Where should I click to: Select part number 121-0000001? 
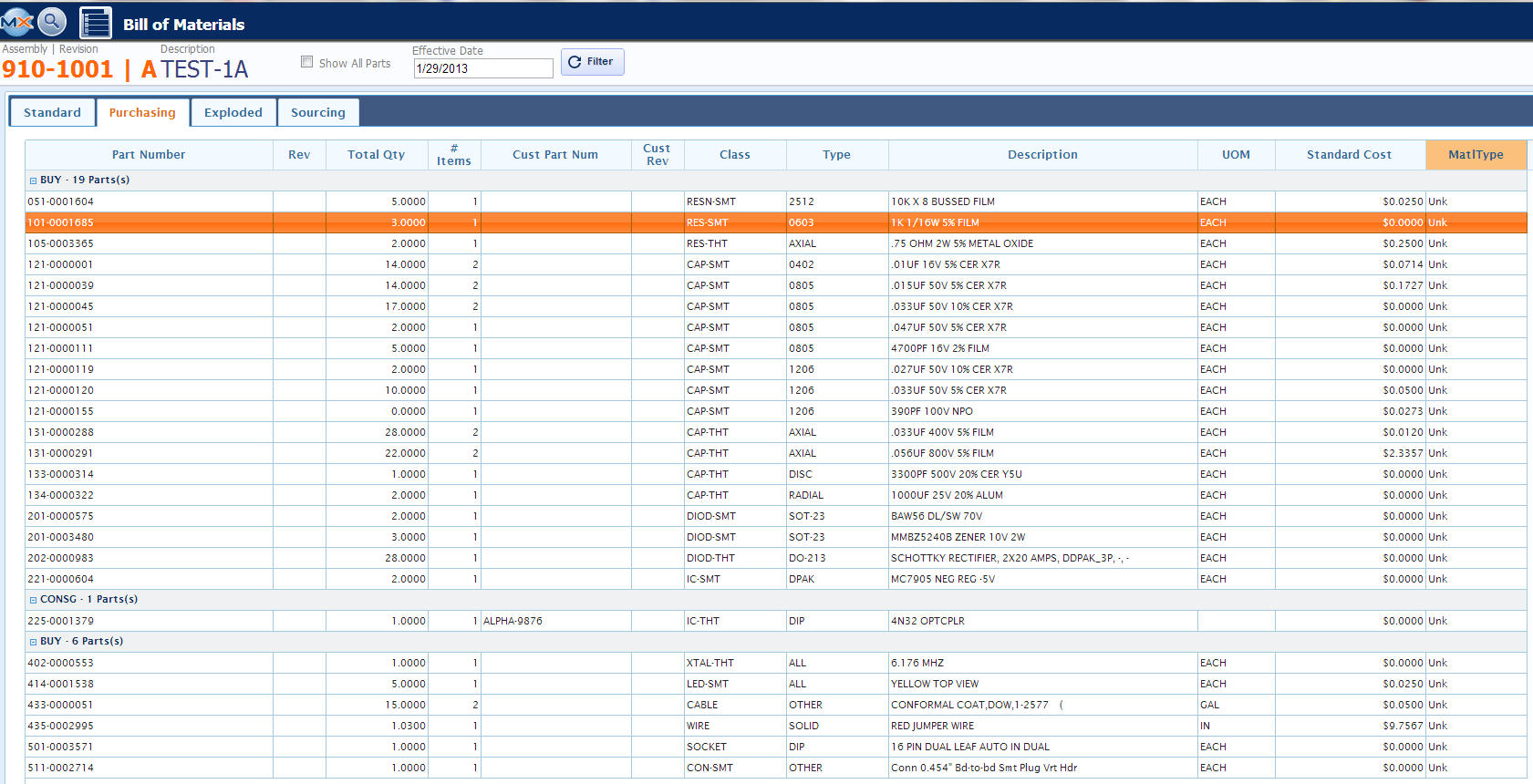tap(61, 264)
